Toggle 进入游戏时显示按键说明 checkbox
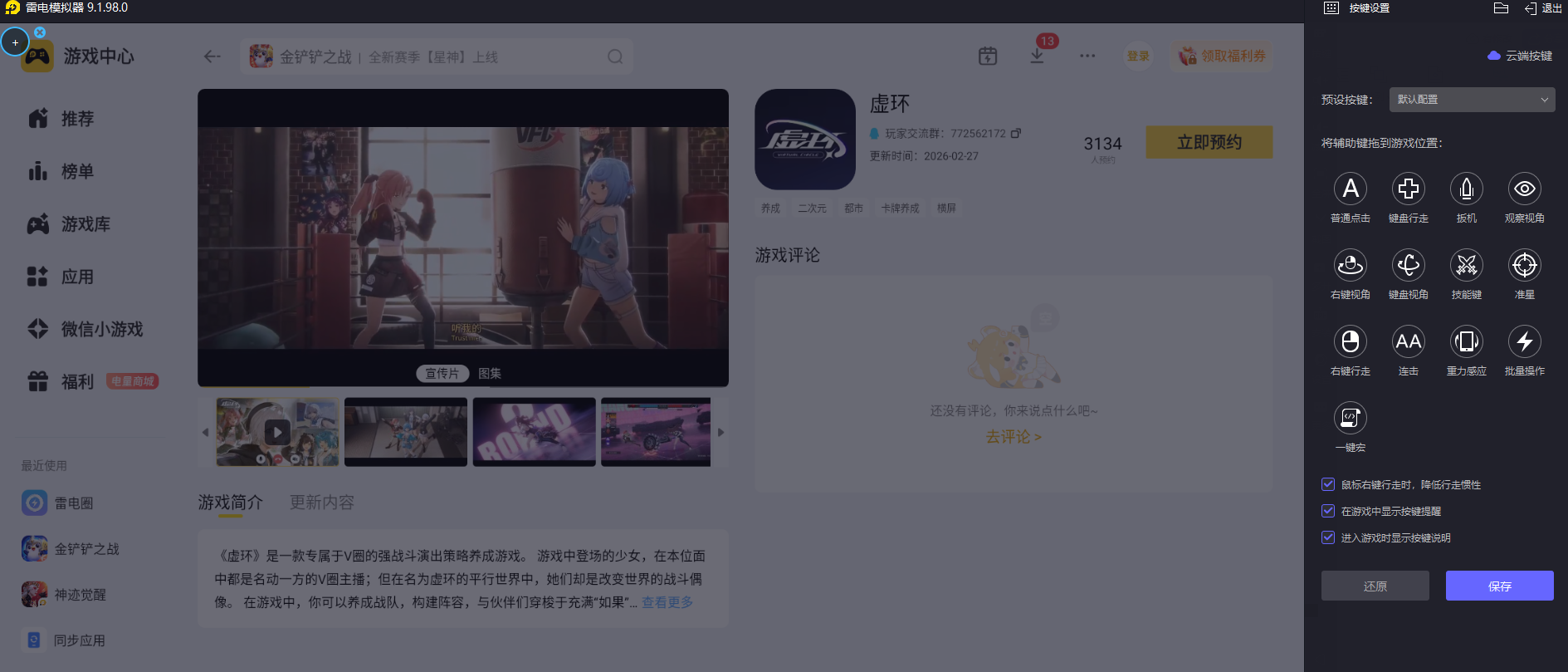The width and height of the screenshot is (1568, 672). (1328, 537)
